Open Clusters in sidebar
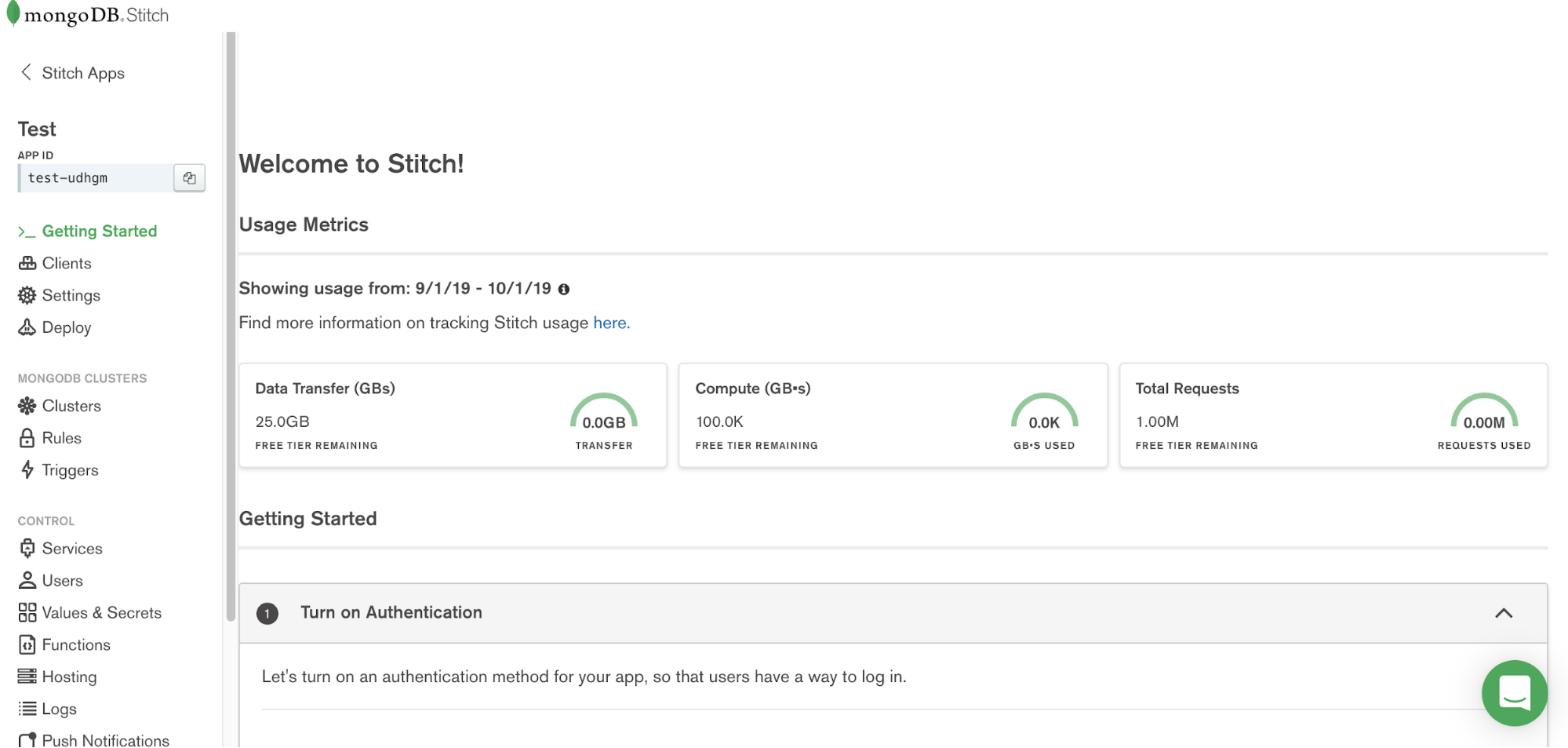This screenshot has height=748, width=1568. 71,406
